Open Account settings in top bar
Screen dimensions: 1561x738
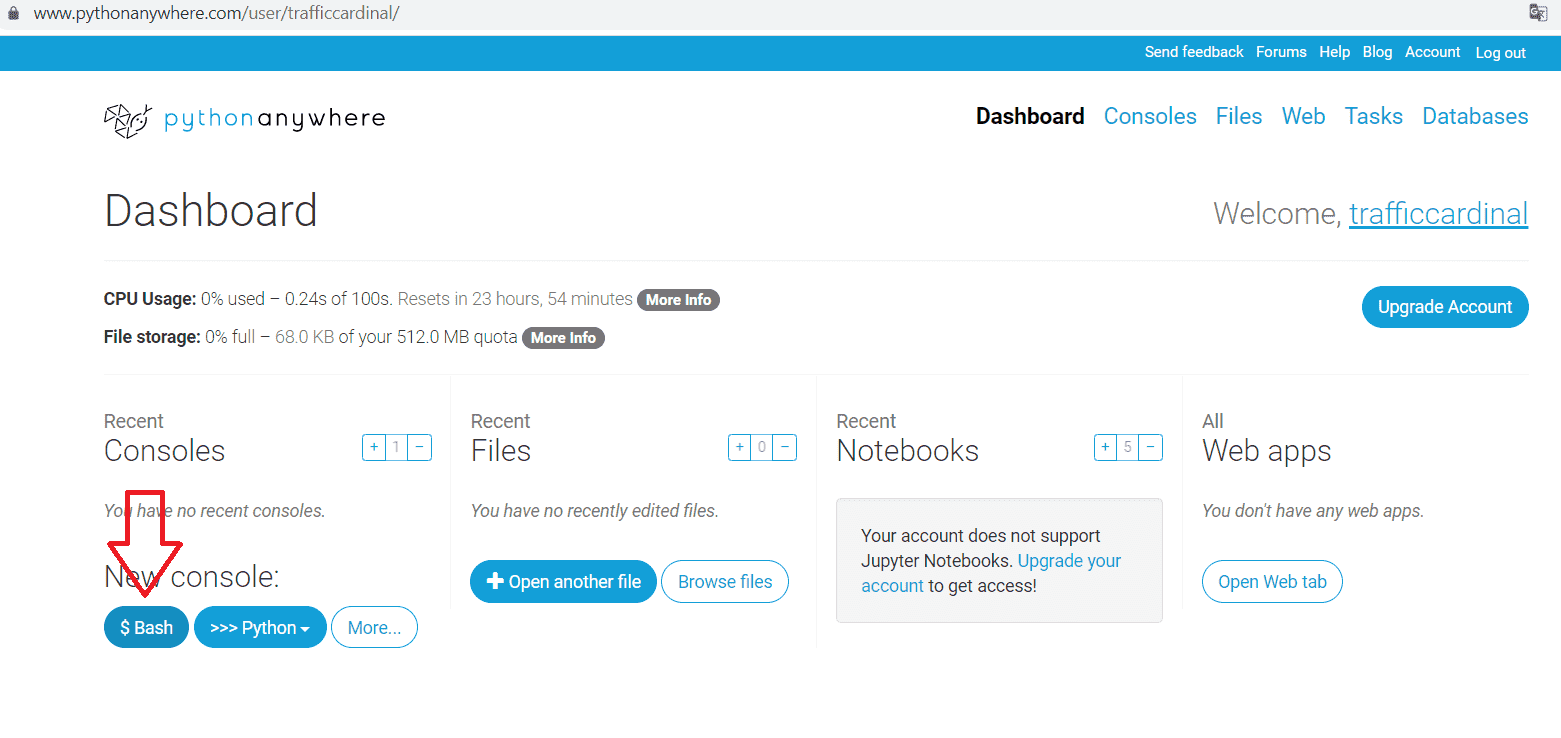[x=1432, y=52]
